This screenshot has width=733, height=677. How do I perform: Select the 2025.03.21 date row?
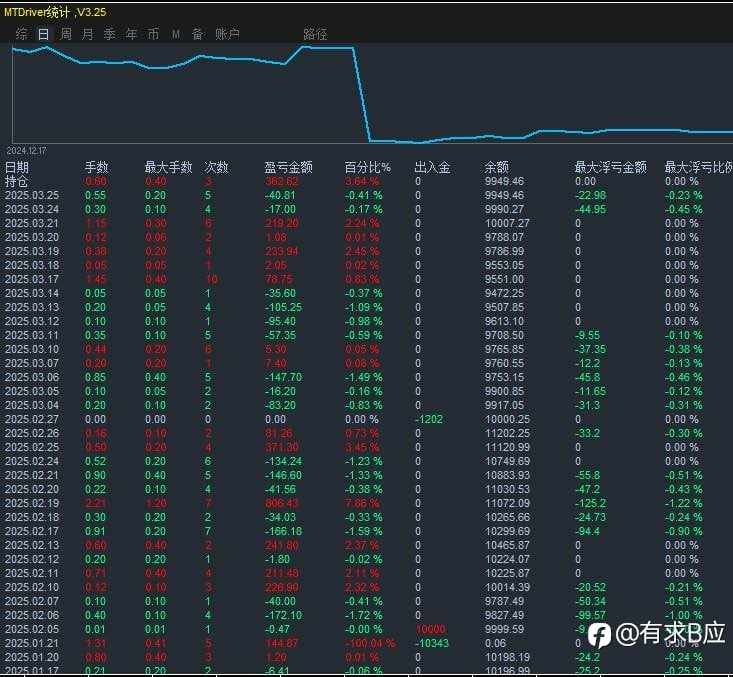(366, 223)
